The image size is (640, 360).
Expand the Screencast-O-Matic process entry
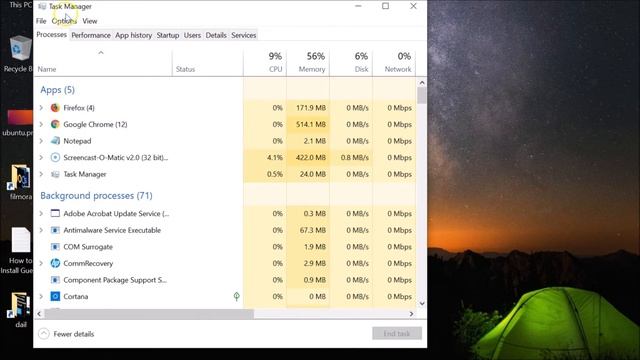click(x=41, y=158)
